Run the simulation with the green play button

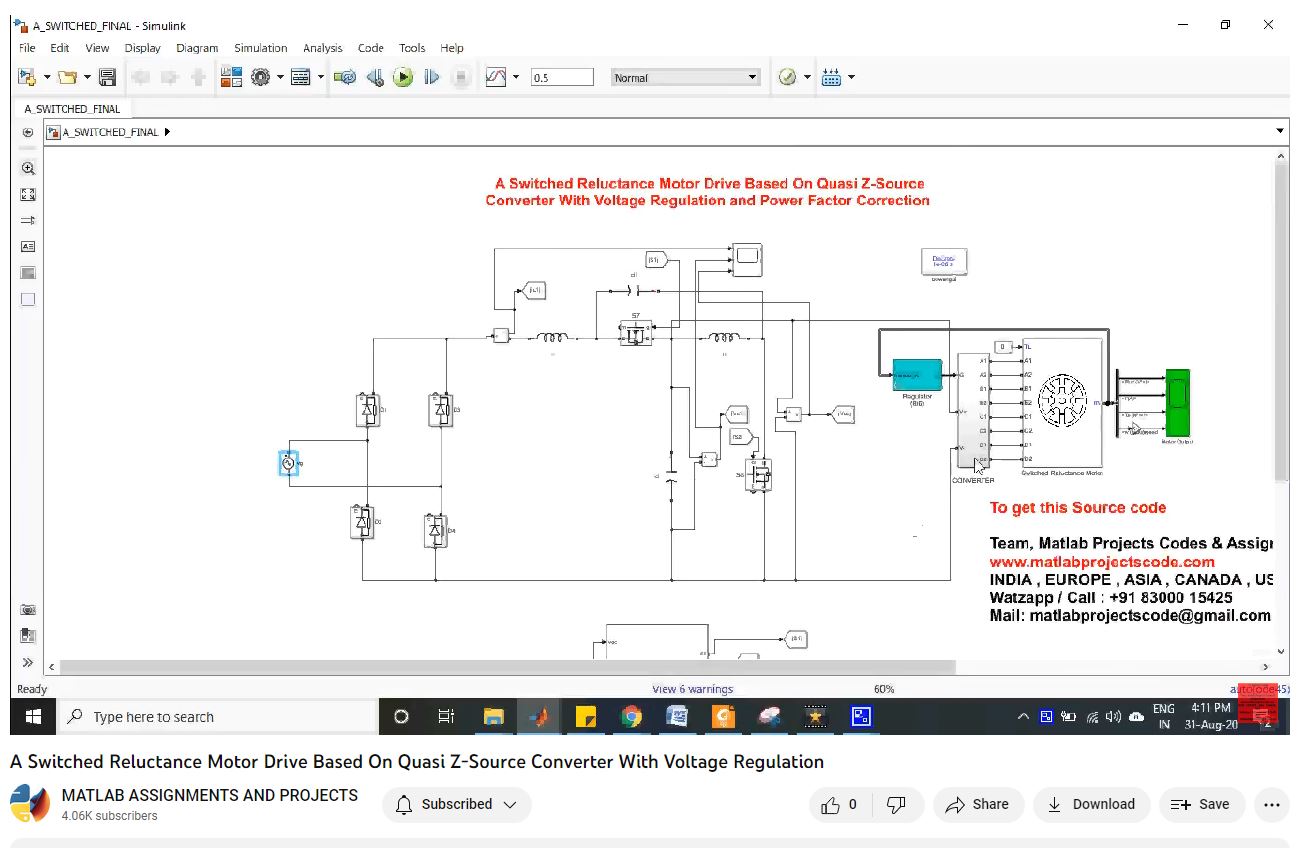tap(403, 77)
